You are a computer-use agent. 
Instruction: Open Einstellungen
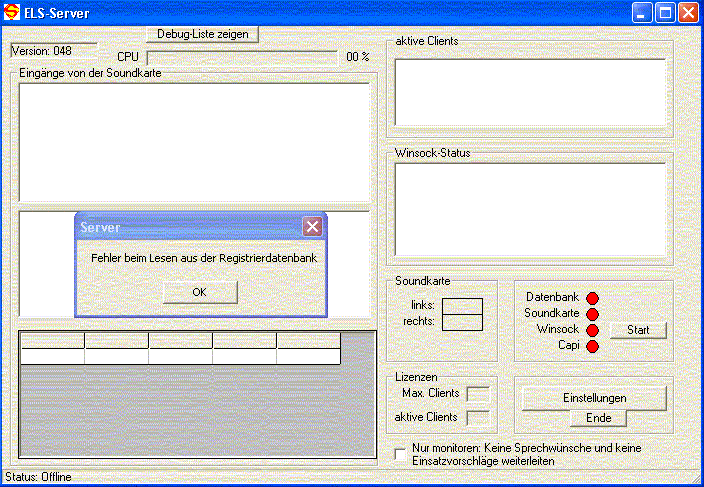coord(594,398)
